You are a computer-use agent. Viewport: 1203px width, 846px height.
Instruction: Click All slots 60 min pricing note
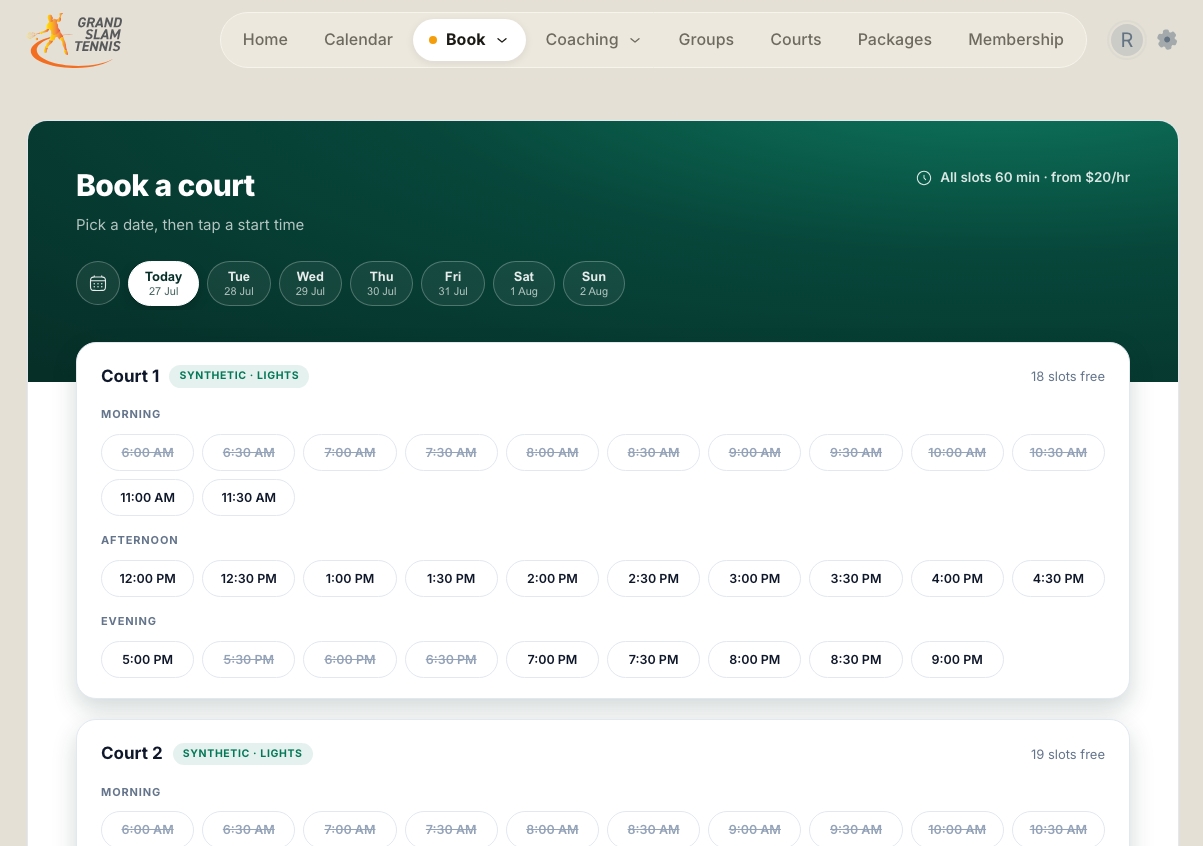(x=1023, y=178)
